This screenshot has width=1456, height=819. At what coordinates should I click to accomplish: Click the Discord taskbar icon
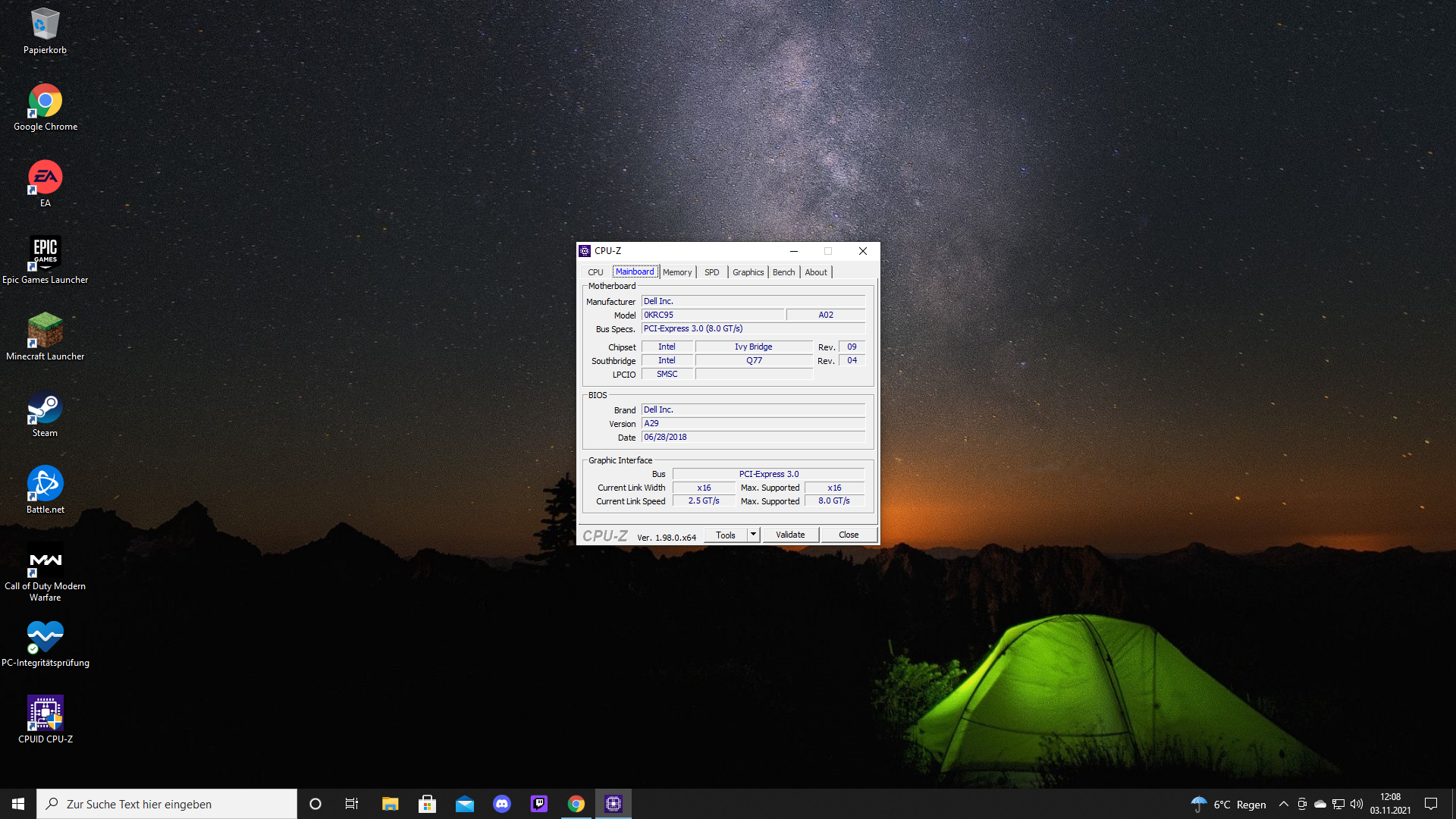pyautogui.click(x=502, y=804)
